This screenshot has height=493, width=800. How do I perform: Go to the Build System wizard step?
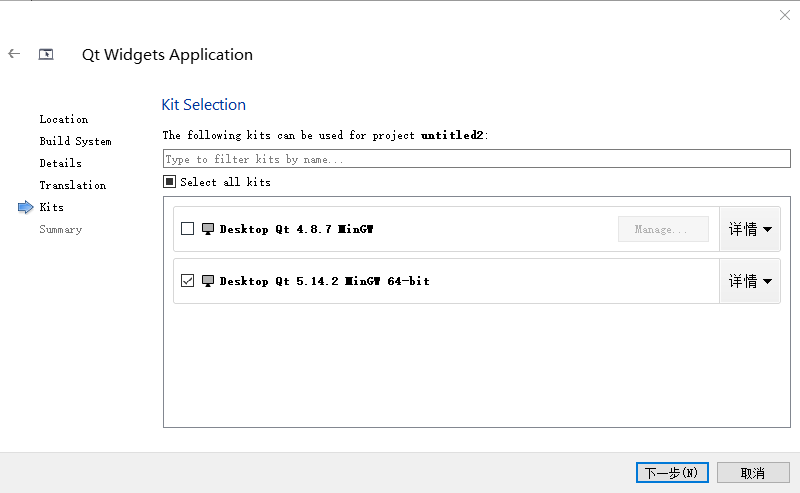[75, 141]
